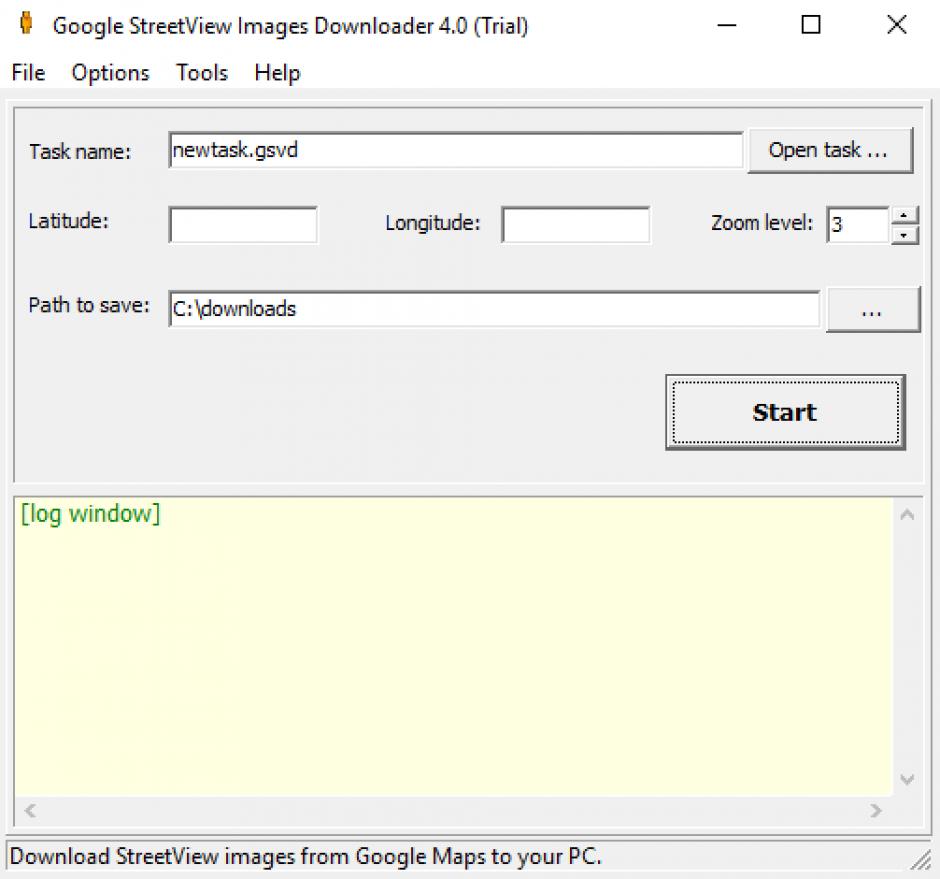Click the StreetView pegman app icon in title bar

26,23
